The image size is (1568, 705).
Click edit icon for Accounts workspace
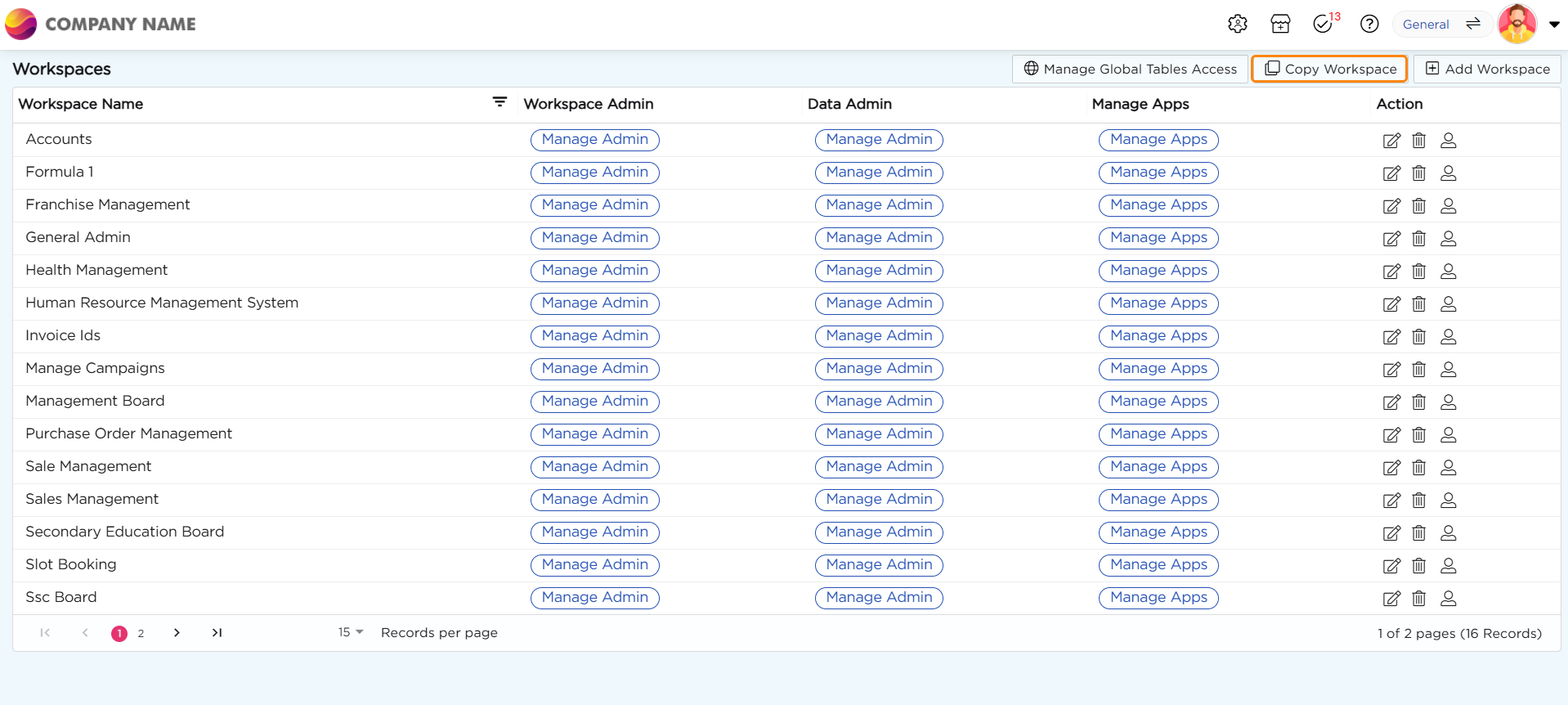(1391, 141)
